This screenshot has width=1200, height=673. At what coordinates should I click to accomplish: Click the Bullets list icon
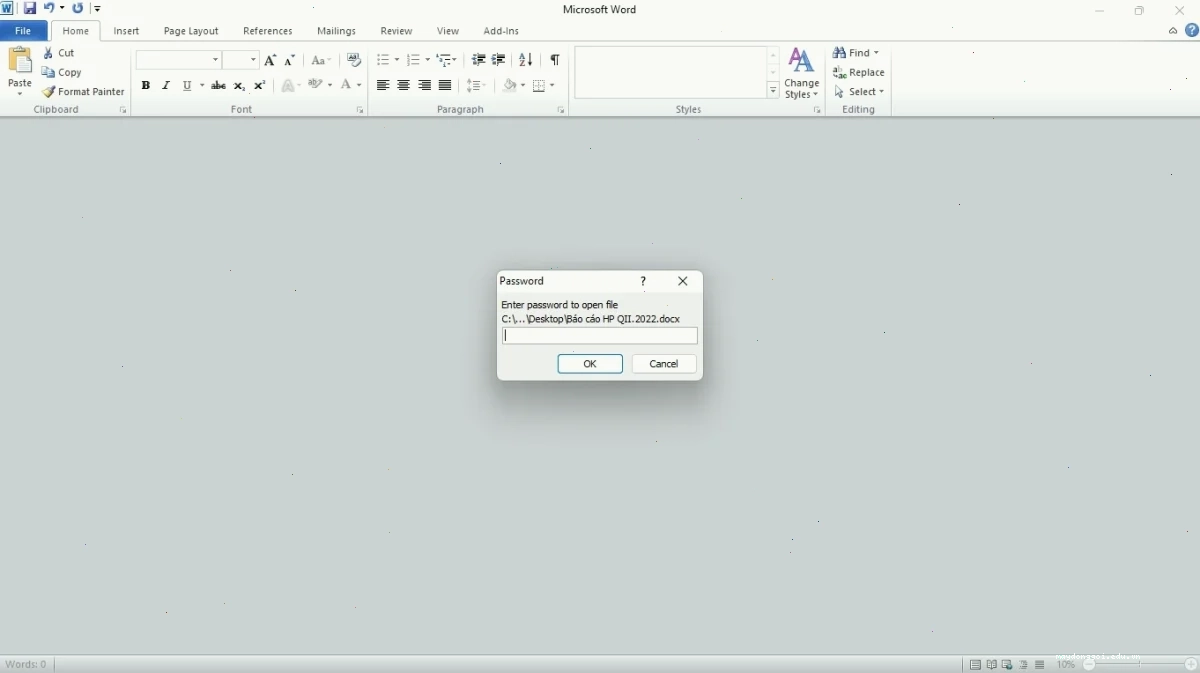pos(383,60)
